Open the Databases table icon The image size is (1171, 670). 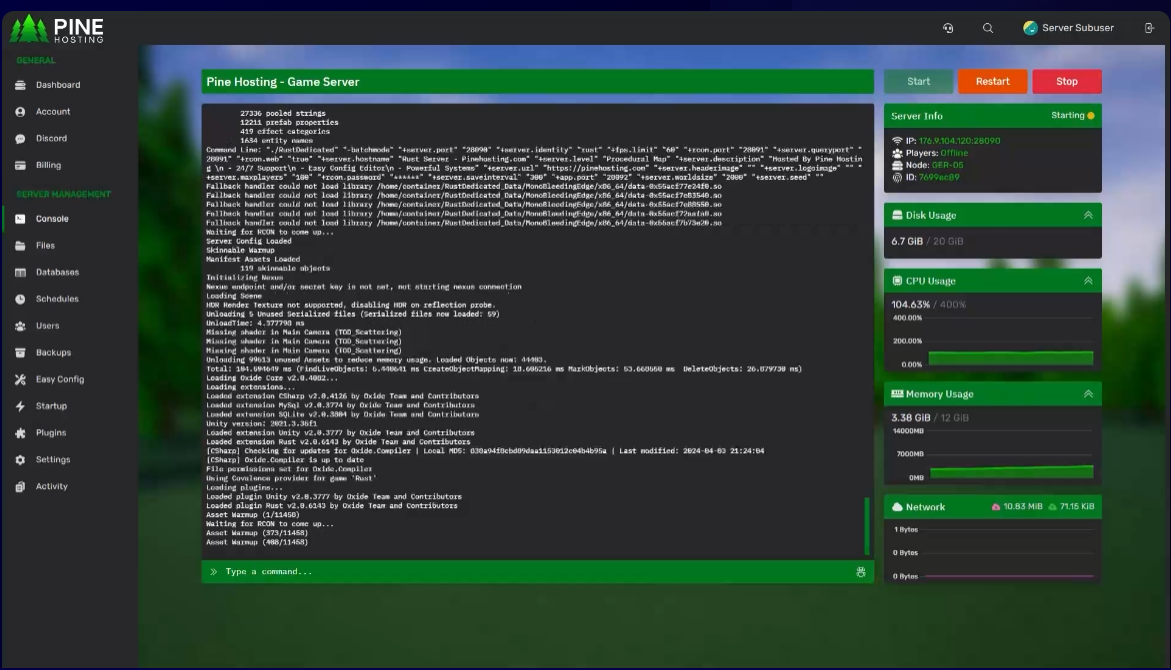20,273
